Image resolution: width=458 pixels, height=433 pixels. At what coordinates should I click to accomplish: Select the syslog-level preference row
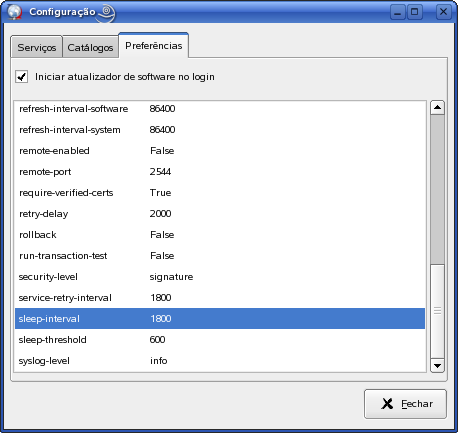(x=220, y=361)
